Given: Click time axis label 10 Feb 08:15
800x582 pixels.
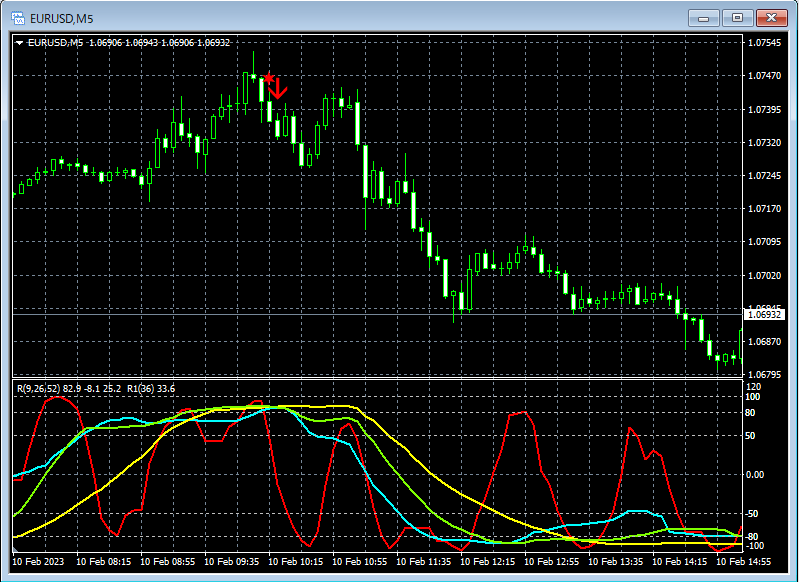Looking at the screenshot, I should tap(104, 562).
